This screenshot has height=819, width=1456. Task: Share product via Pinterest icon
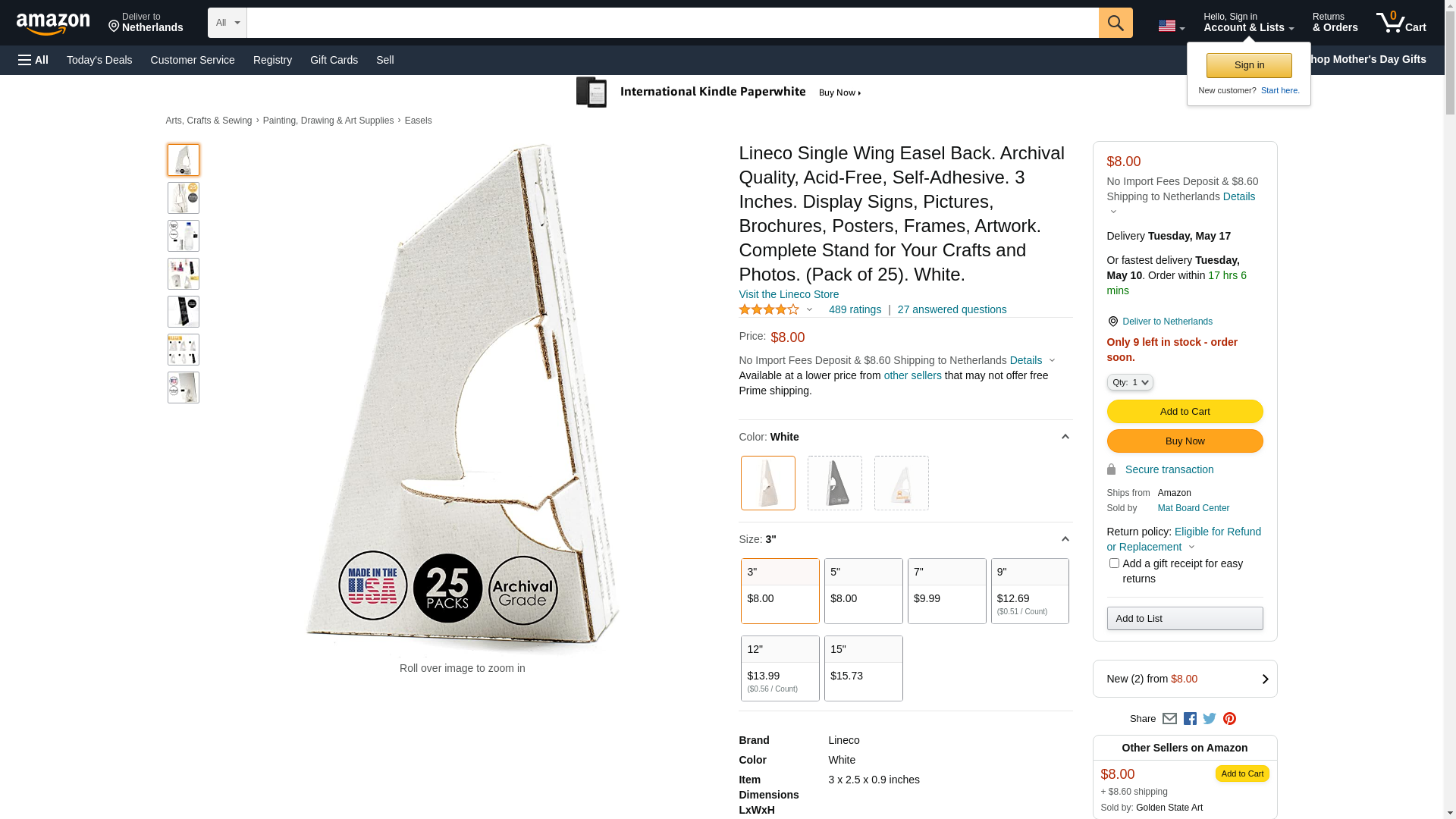tap(1229, 719)
